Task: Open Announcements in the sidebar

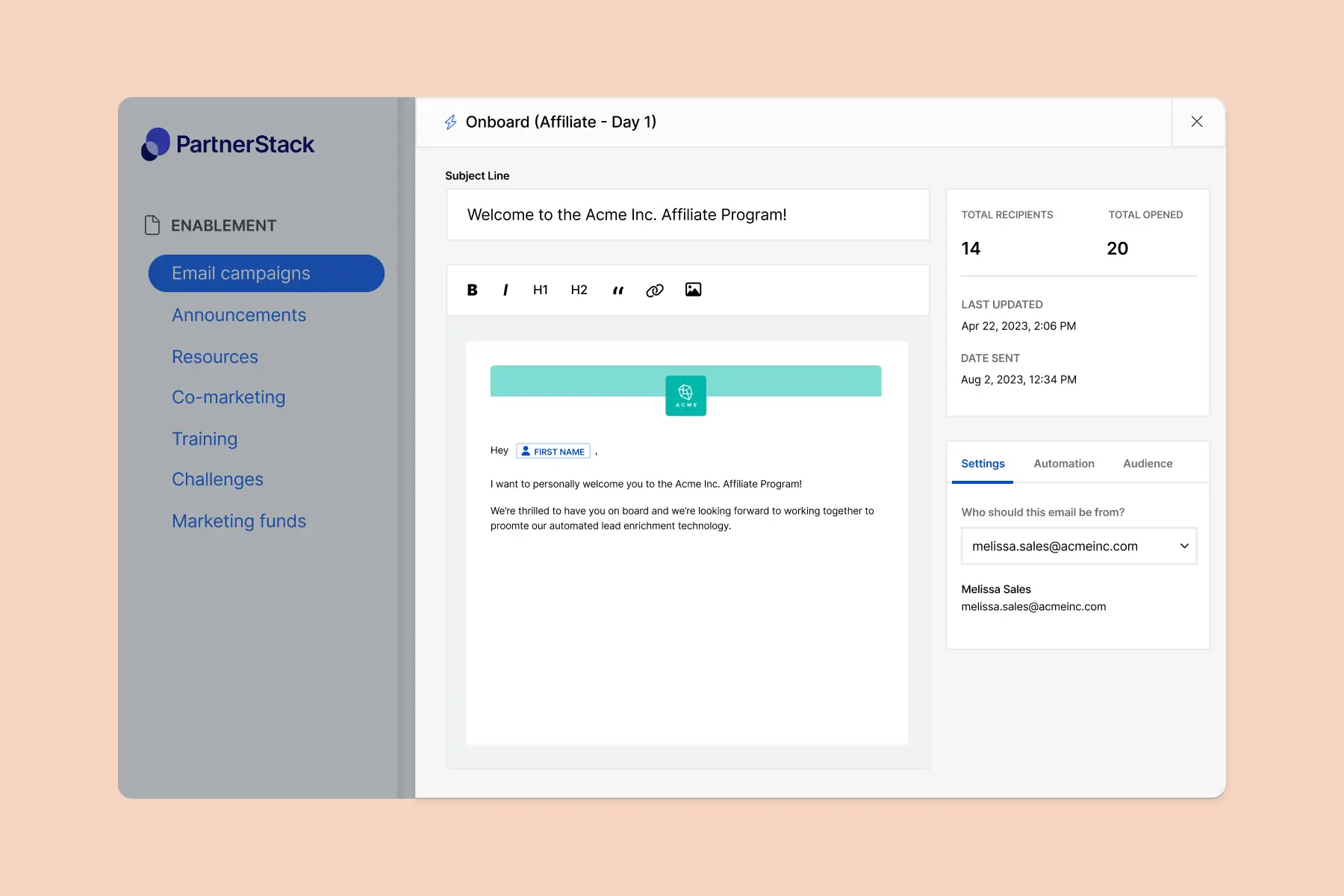Action: pyautogui.click(x=239, y=315)
